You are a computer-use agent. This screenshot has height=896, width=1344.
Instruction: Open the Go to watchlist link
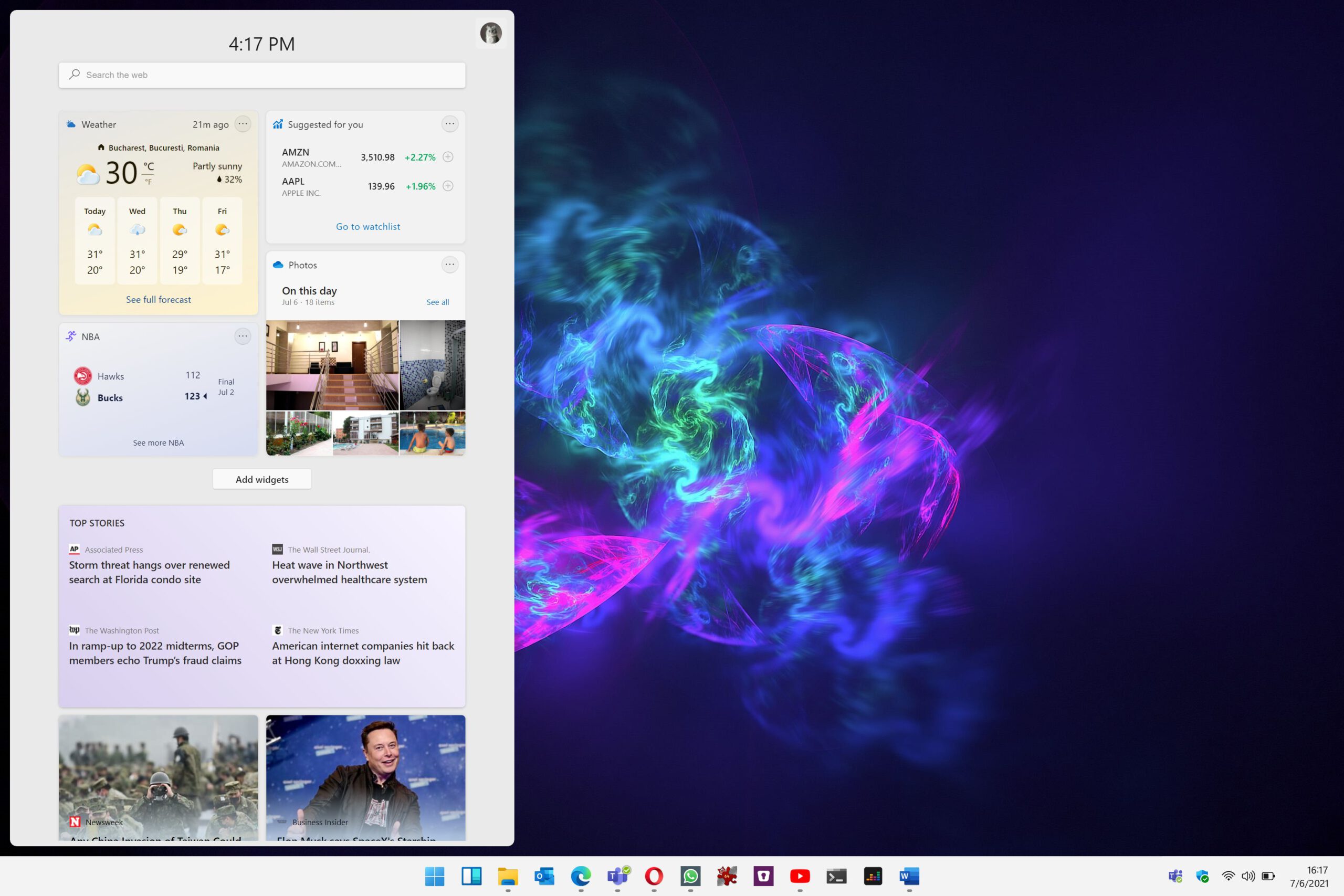pyautogui.click(x=368, y=227)
